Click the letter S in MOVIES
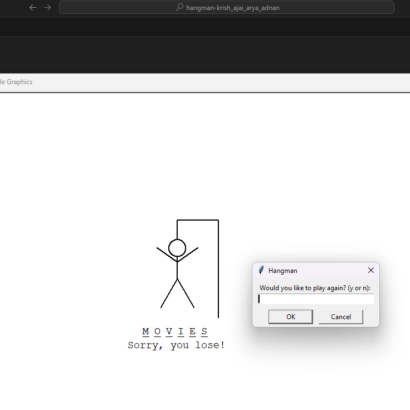This screenshot has height=410, width=410. pos(204,331)
